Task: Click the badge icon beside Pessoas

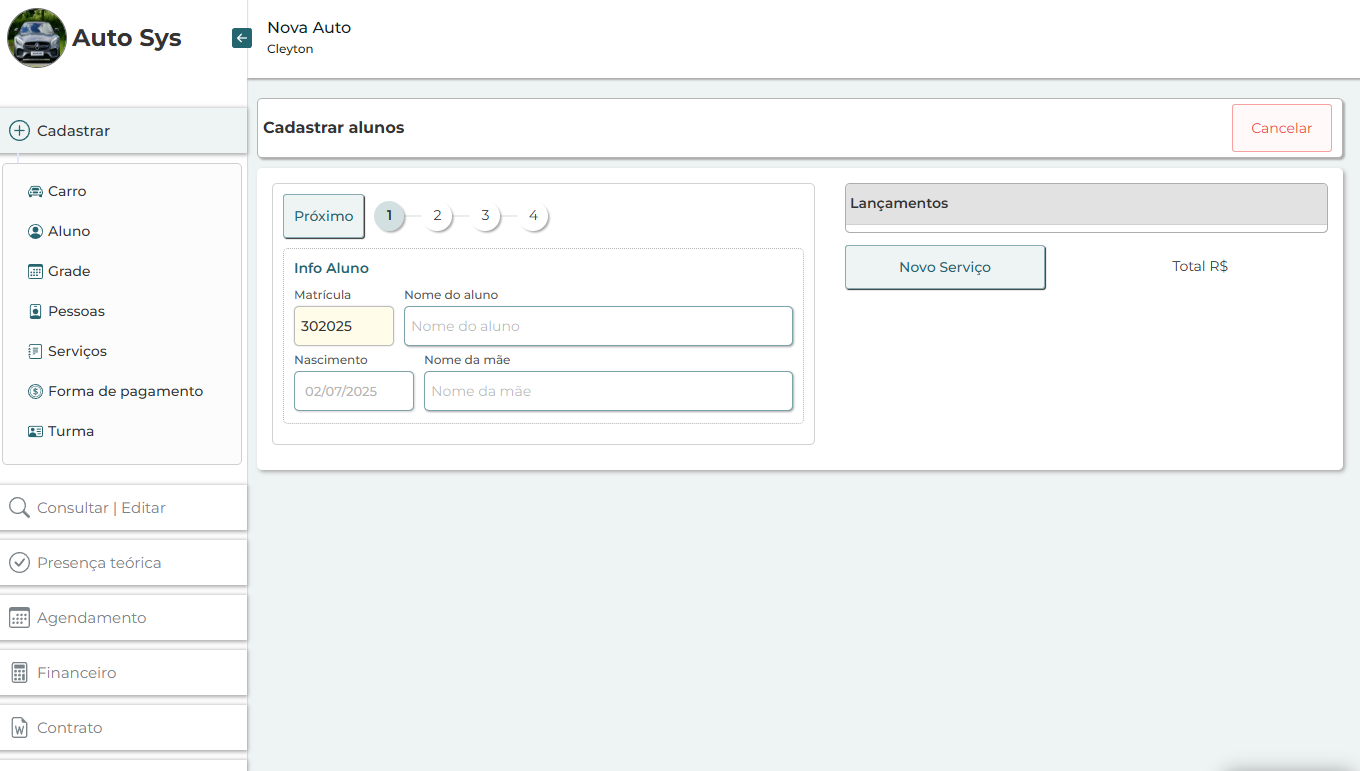Action: coord(35,311)
